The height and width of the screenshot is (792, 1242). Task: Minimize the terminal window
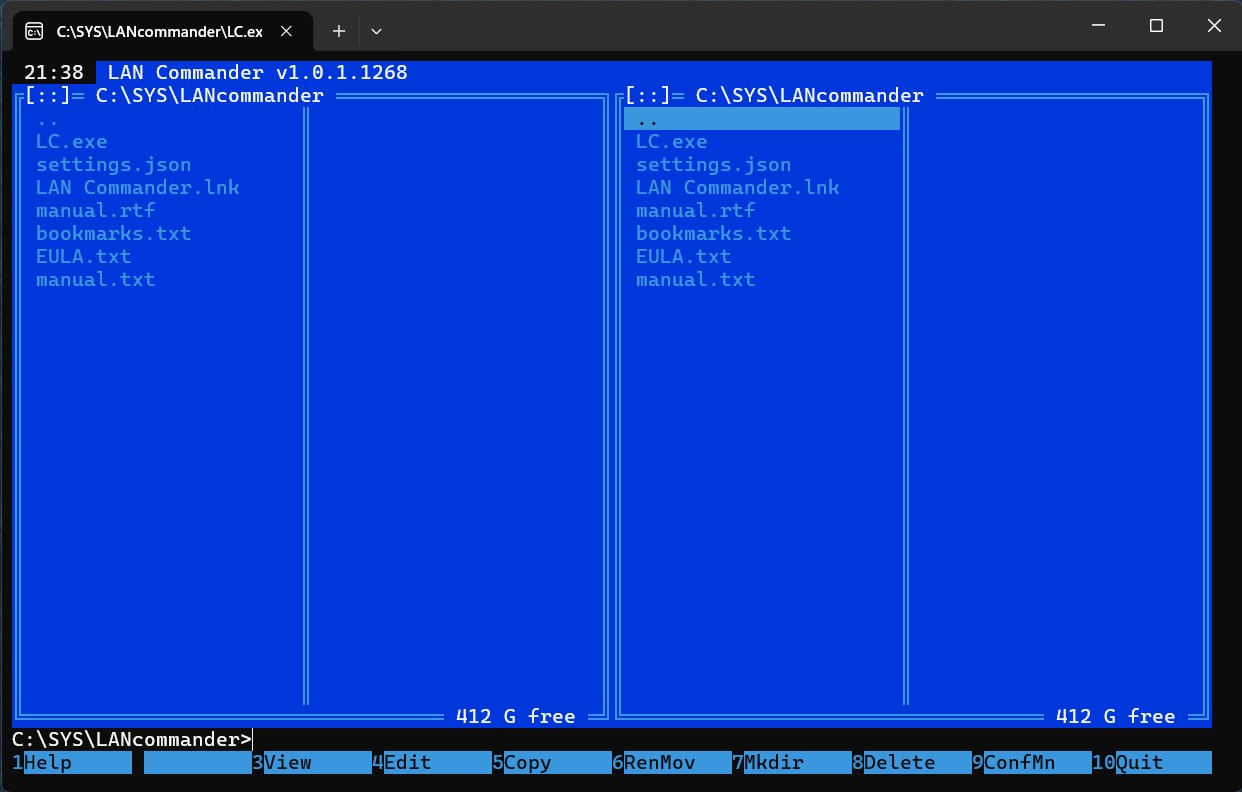[1098, 26]
